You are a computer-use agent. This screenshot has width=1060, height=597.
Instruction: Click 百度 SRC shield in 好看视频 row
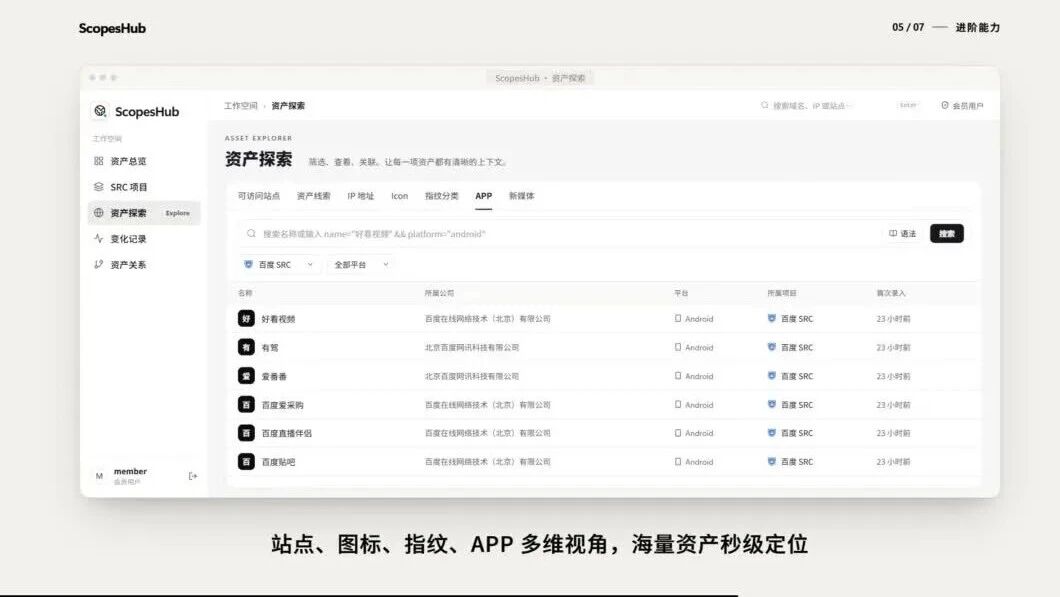pyautogui.click(x=771, y=318)
